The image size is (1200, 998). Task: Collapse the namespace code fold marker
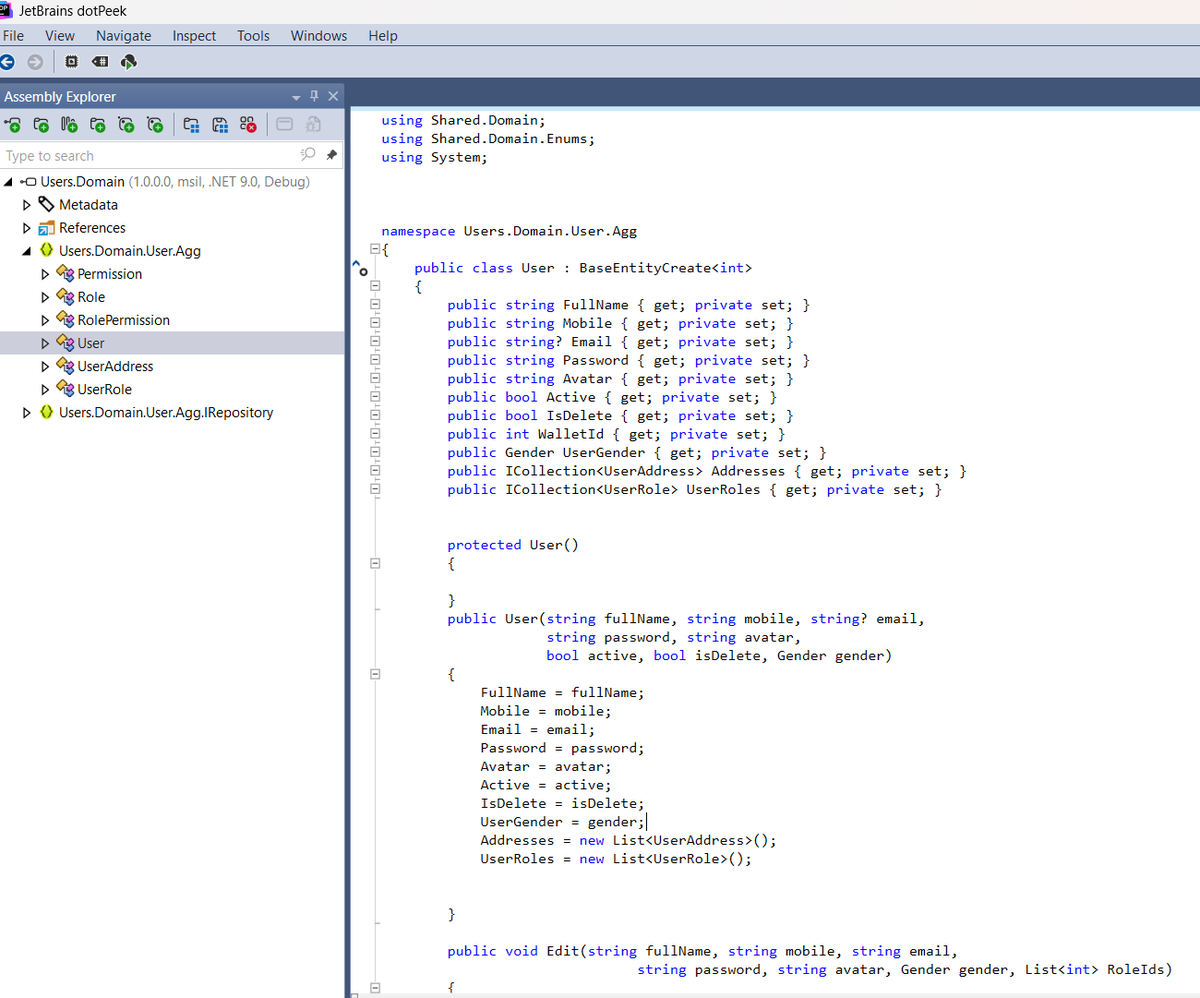(x=376, y=249)
